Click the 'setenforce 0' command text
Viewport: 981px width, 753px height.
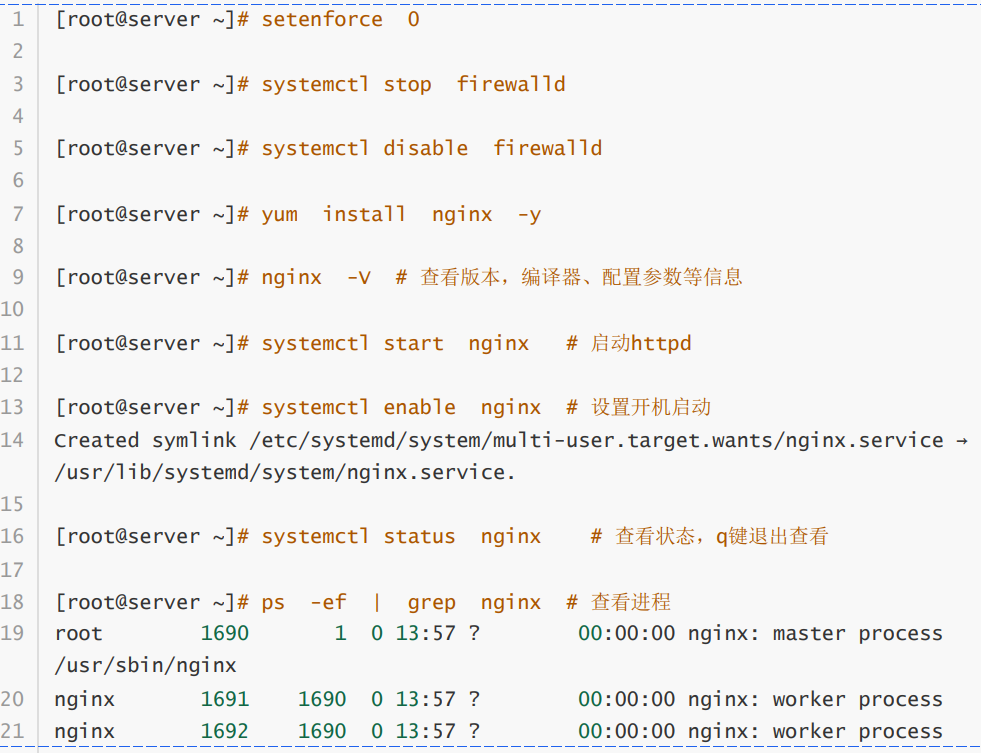[340, 19]
